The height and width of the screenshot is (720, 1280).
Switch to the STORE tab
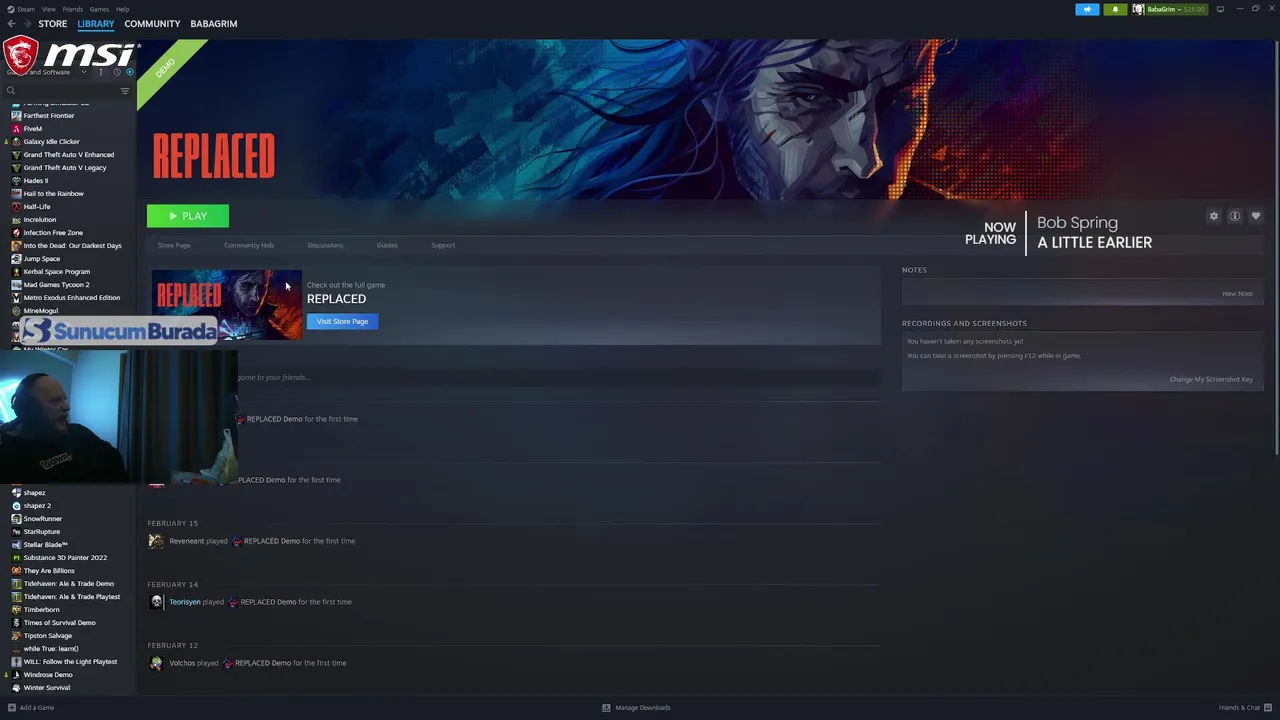[x=53, y=23]
